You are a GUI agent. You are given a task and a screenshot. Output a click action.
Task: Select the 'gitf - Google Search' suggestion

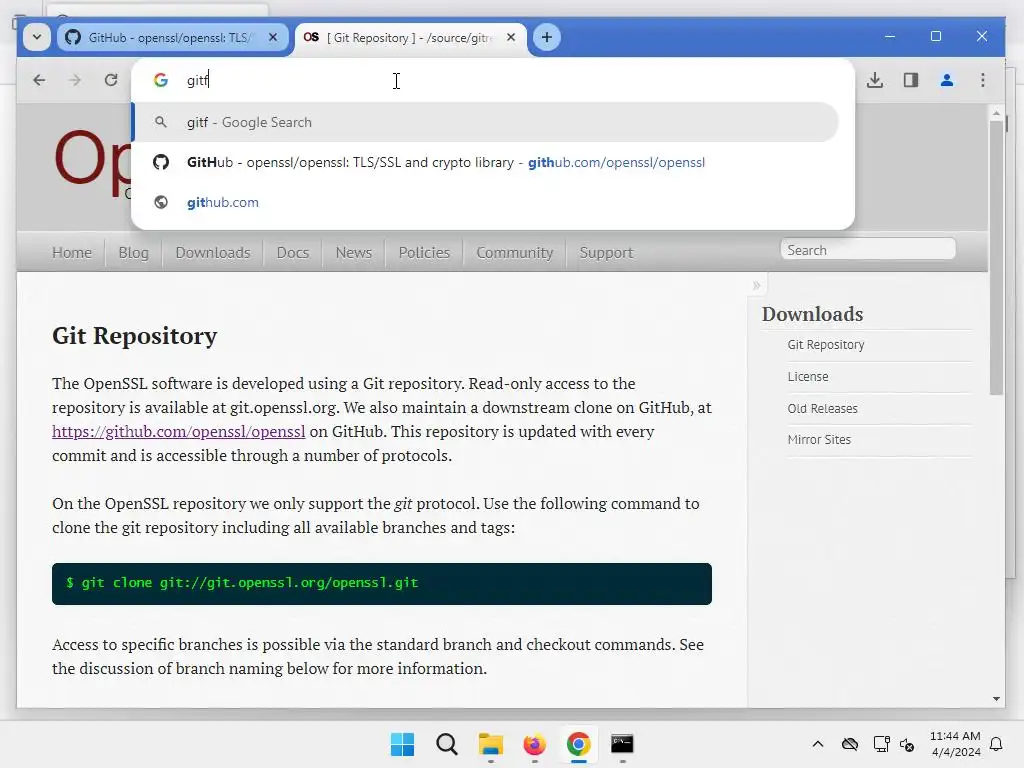[486, 122]
